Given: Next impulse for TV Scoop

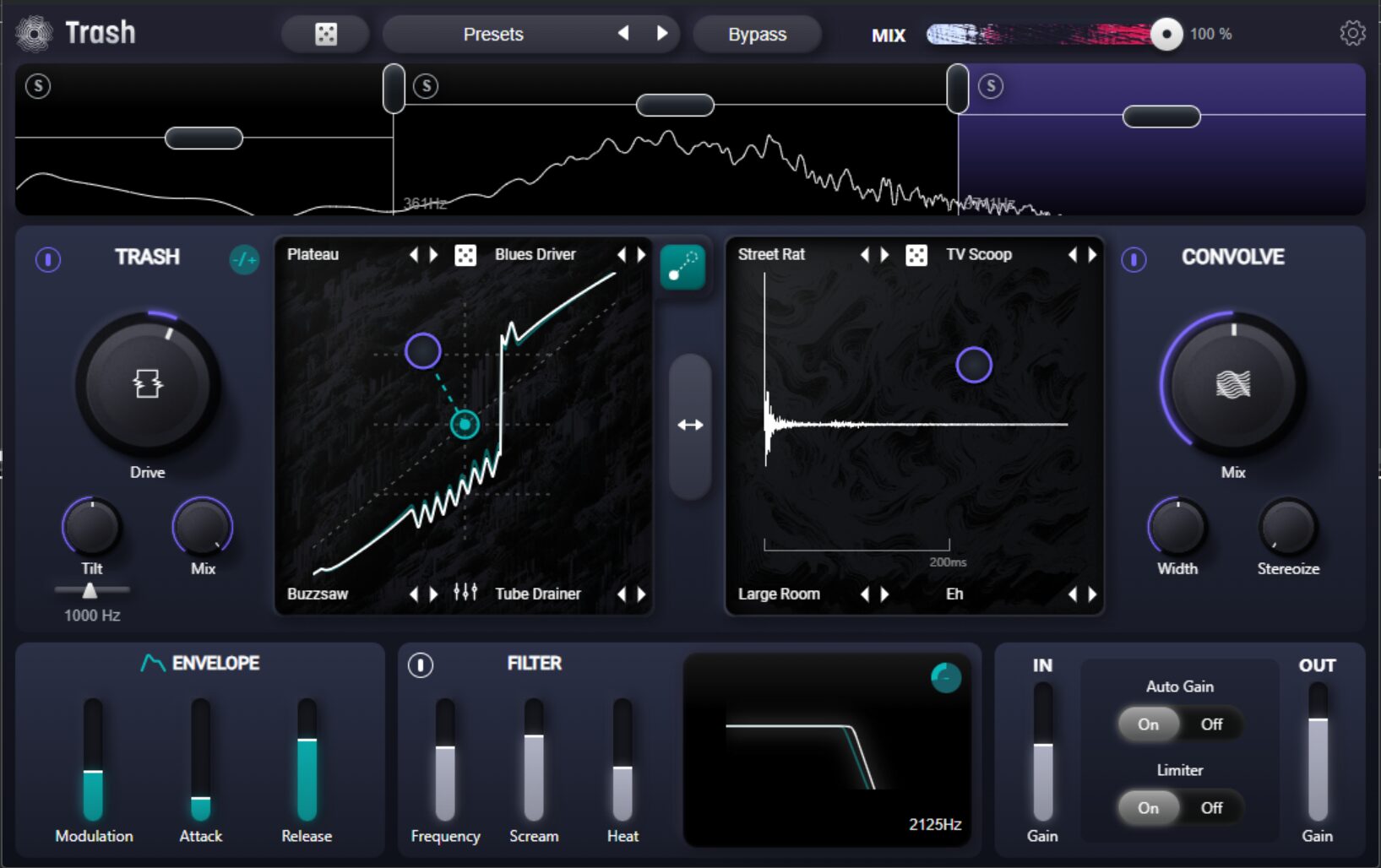Looking at the screenshot, I should (x=1092, y=254).
